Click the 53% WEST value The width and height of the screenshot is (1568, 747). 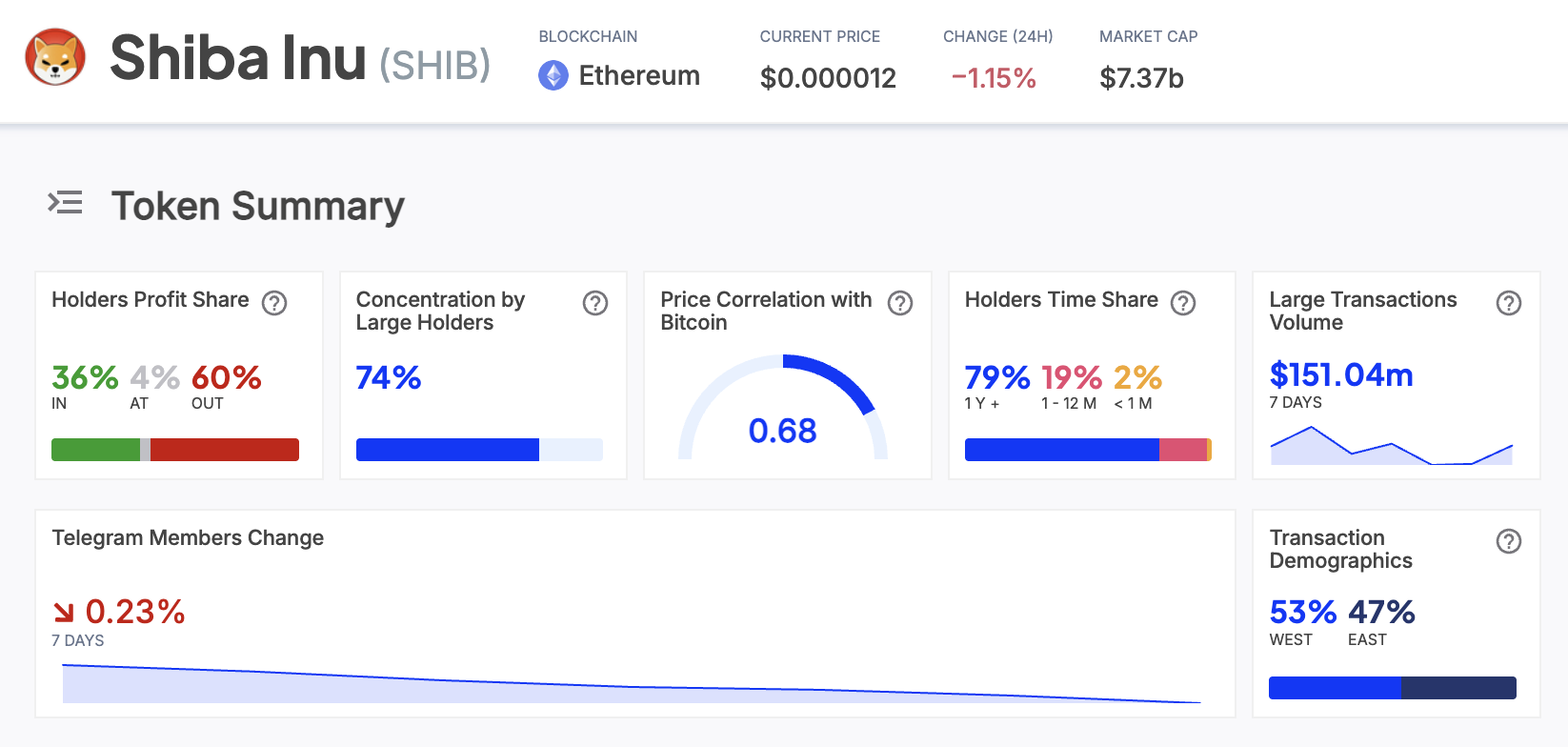[x=1303, y=612]
